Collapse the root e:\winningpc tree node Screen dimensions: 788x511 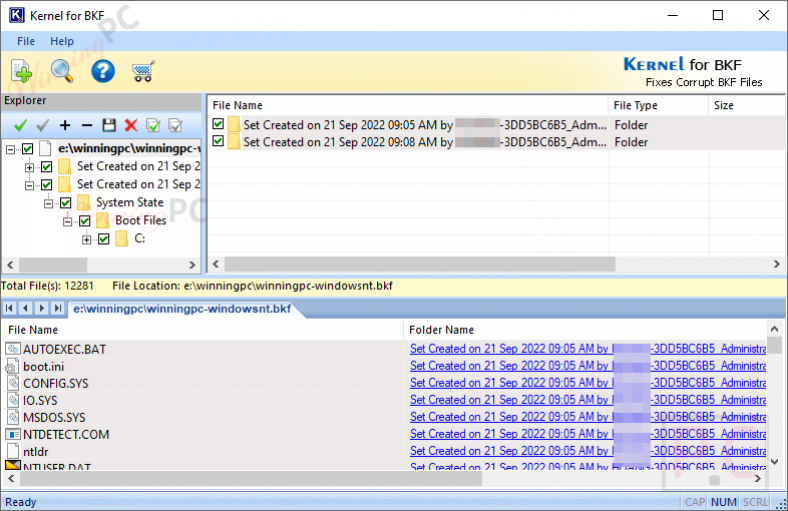[x=11, y=149]
